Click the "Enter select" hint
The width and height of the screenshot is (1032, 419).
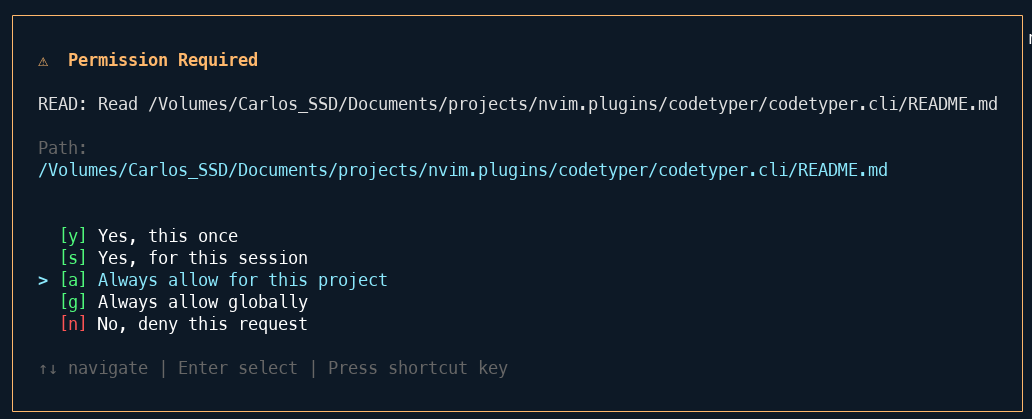[238, 368]
